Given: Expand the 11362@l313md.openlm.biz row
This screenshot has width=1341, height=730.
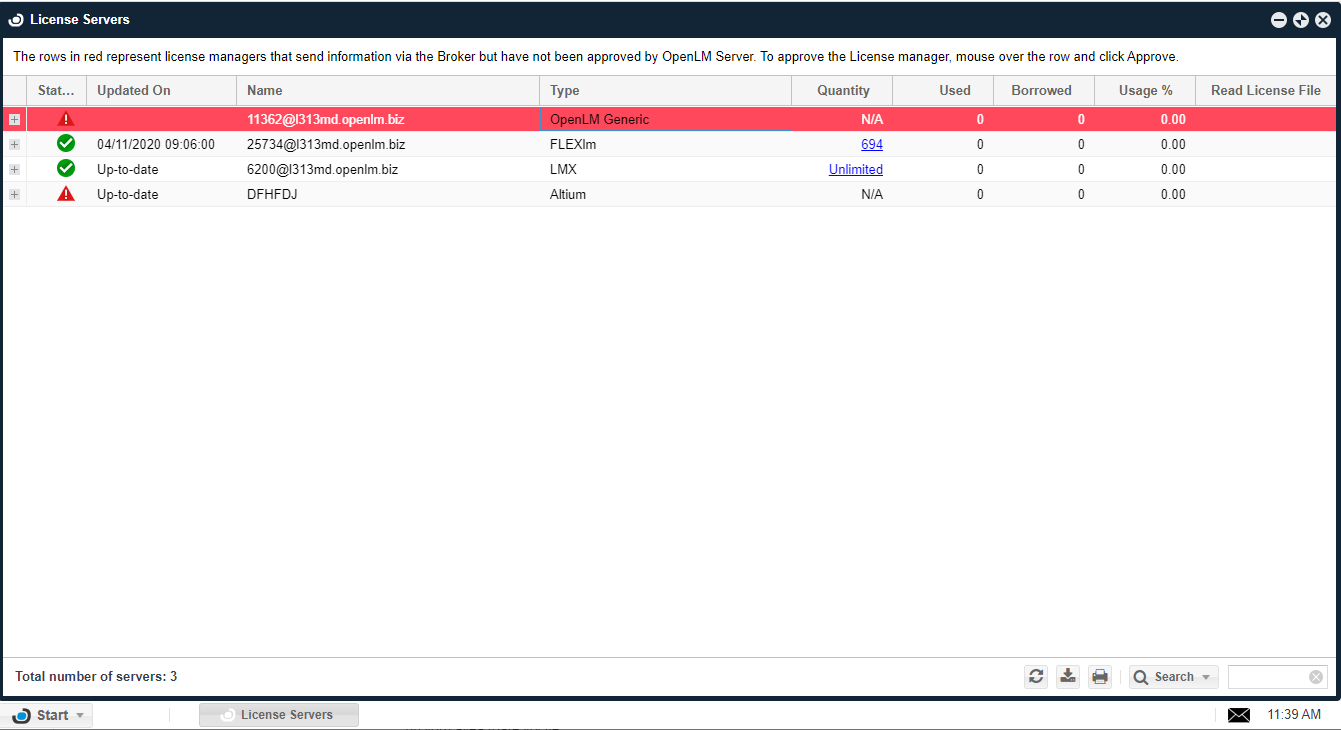Looking at the screenshot, I should tap(14, 119).
